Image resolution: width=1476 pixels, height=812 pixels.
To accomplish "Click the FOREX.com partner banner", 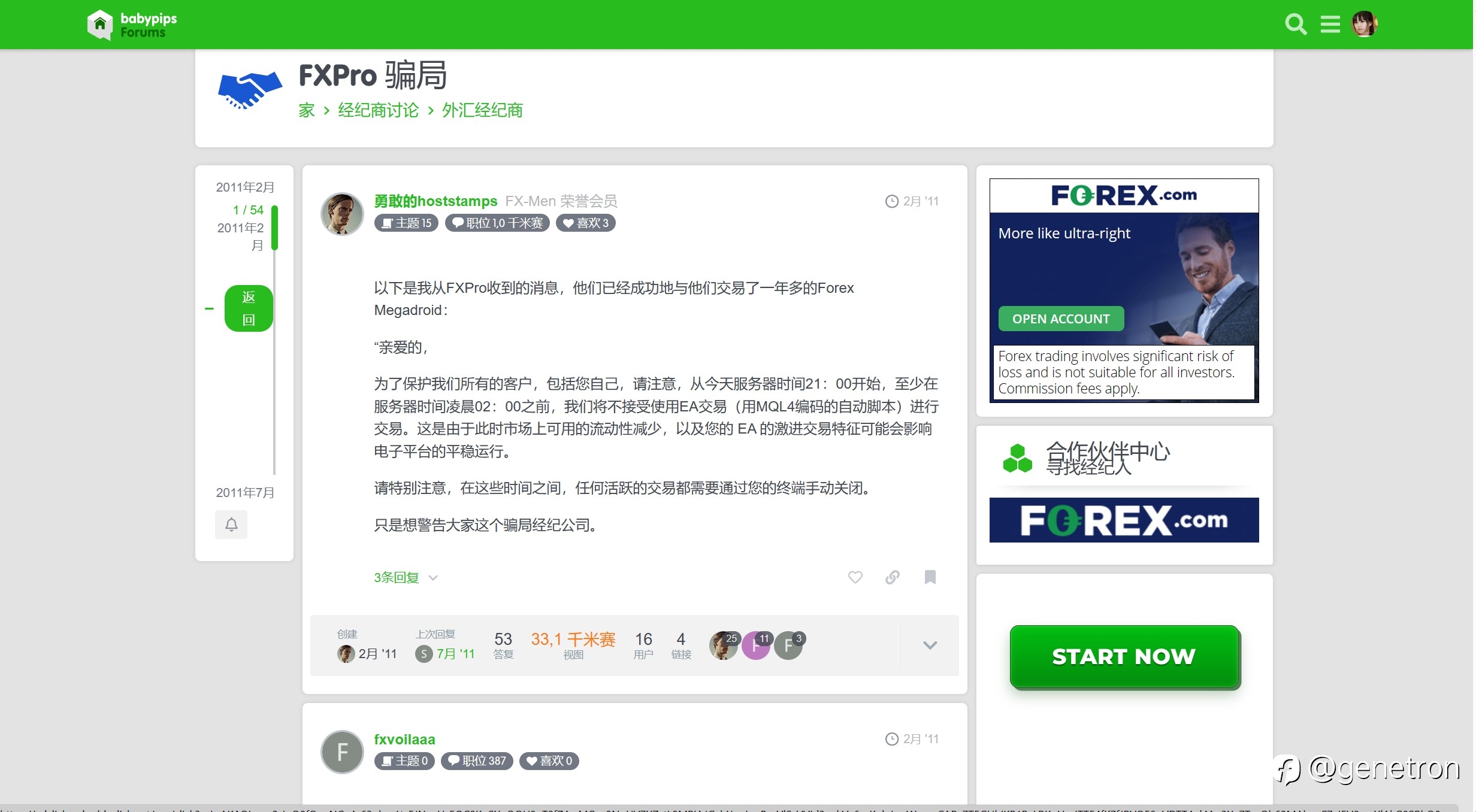I will point(1124,520).
